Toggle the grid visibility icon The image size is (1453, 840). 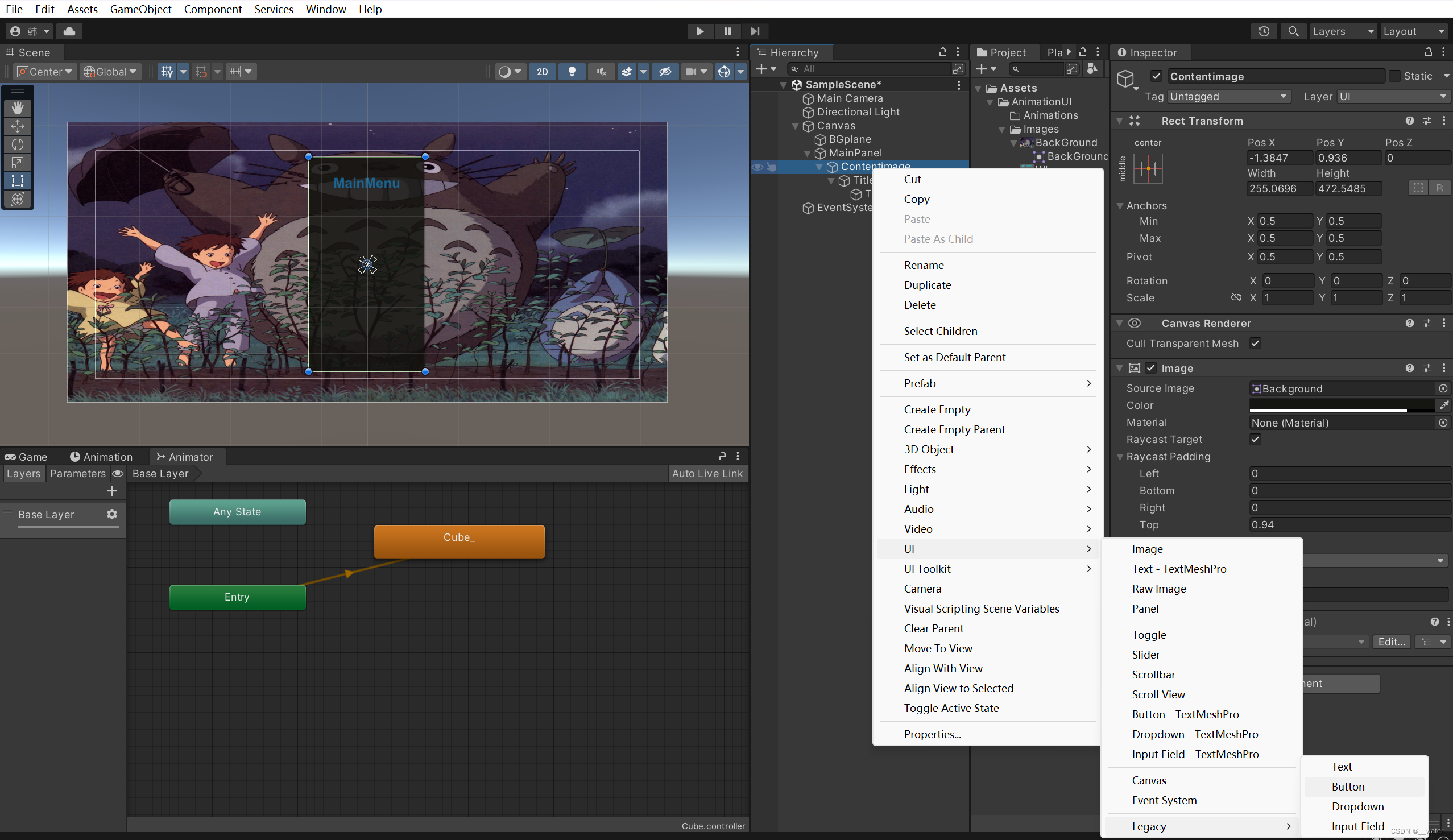click(167, 72)
